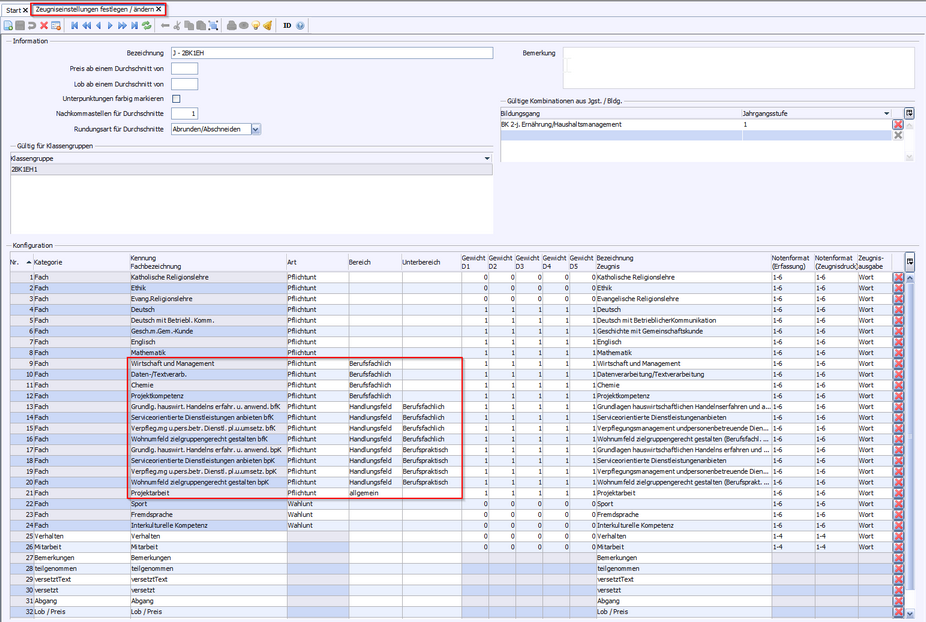Open the column chooser of the Konfiguration grid
Viewport: 926px width, 622px height.
coord(910,261)
